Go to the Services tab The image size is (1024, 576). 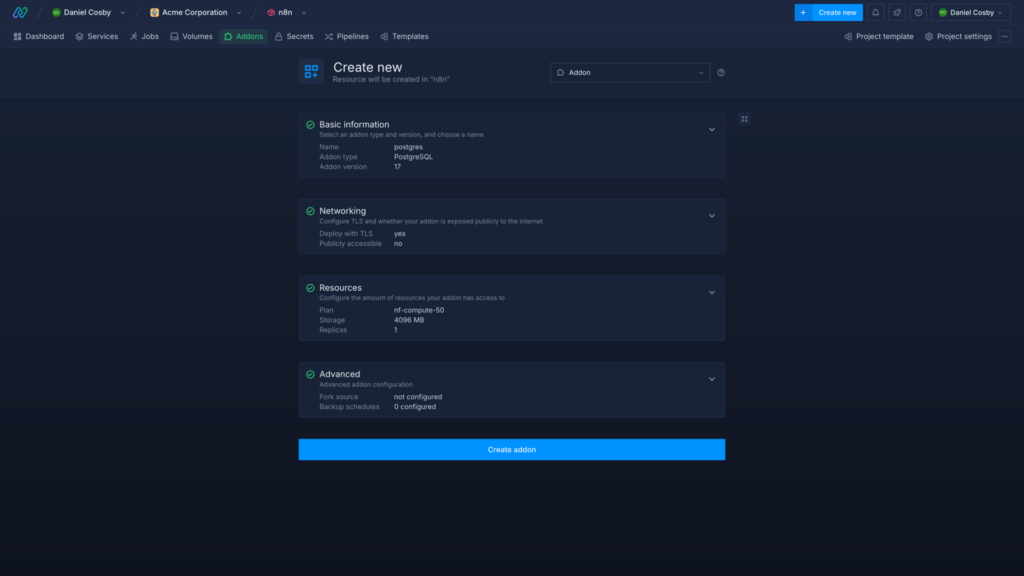pyautogui.click(x=96, y=36)
